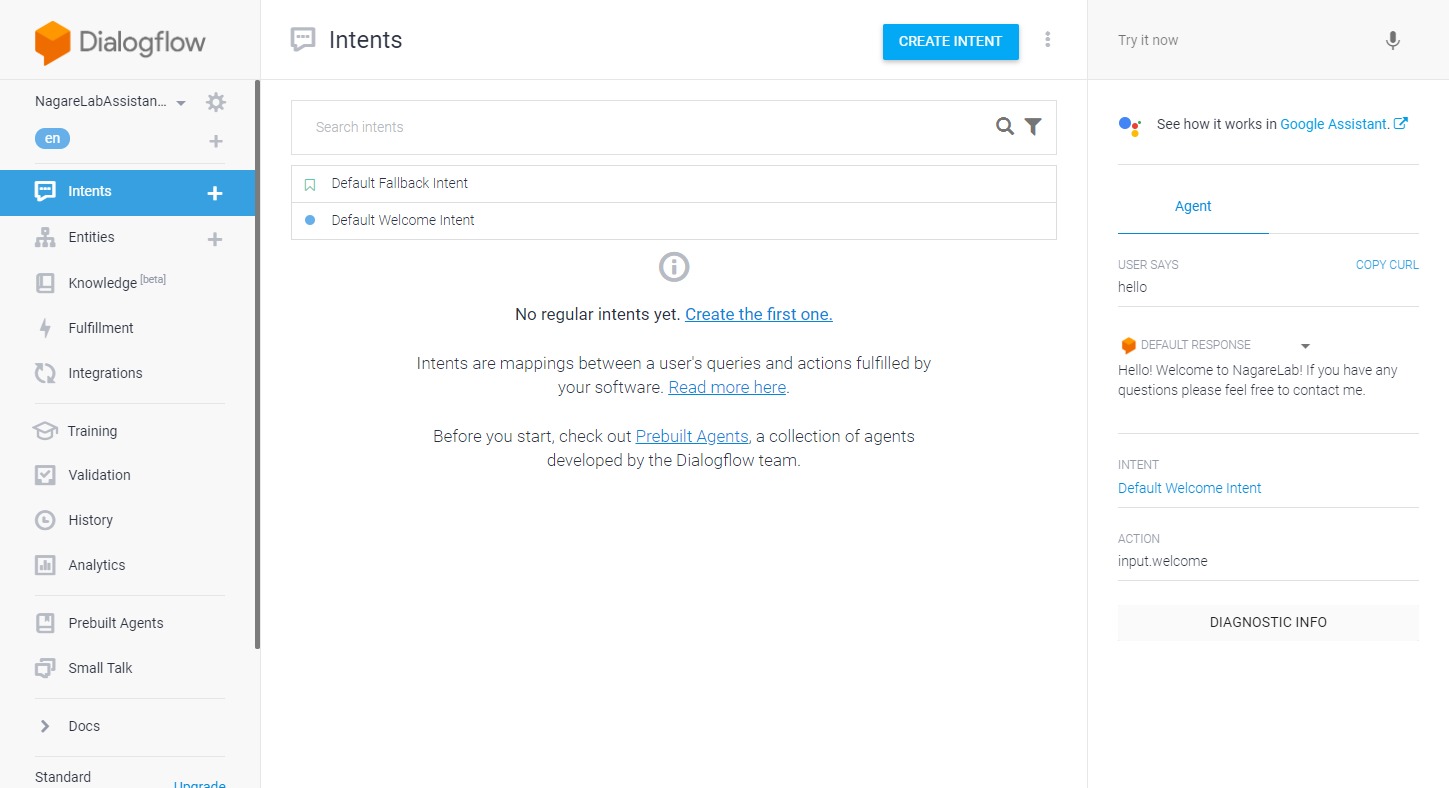Viewport: 1449px width, 788px height.
Task: Open Knowledge beta section
Action: pos(117,282)
